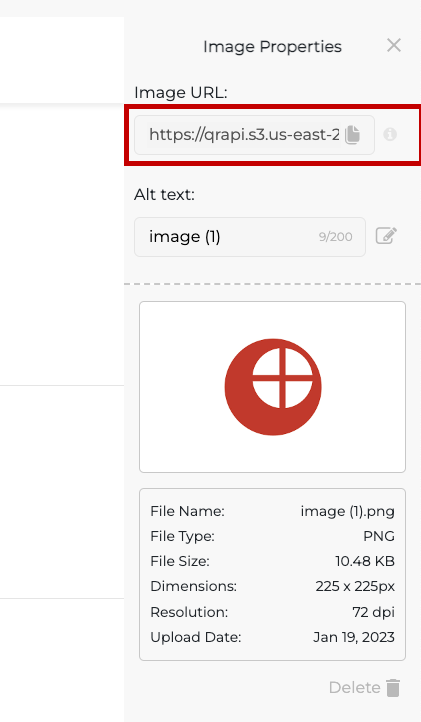Click the file size 10.48 KB
Viewport: 421px width, 722px height.
(365, 561)
